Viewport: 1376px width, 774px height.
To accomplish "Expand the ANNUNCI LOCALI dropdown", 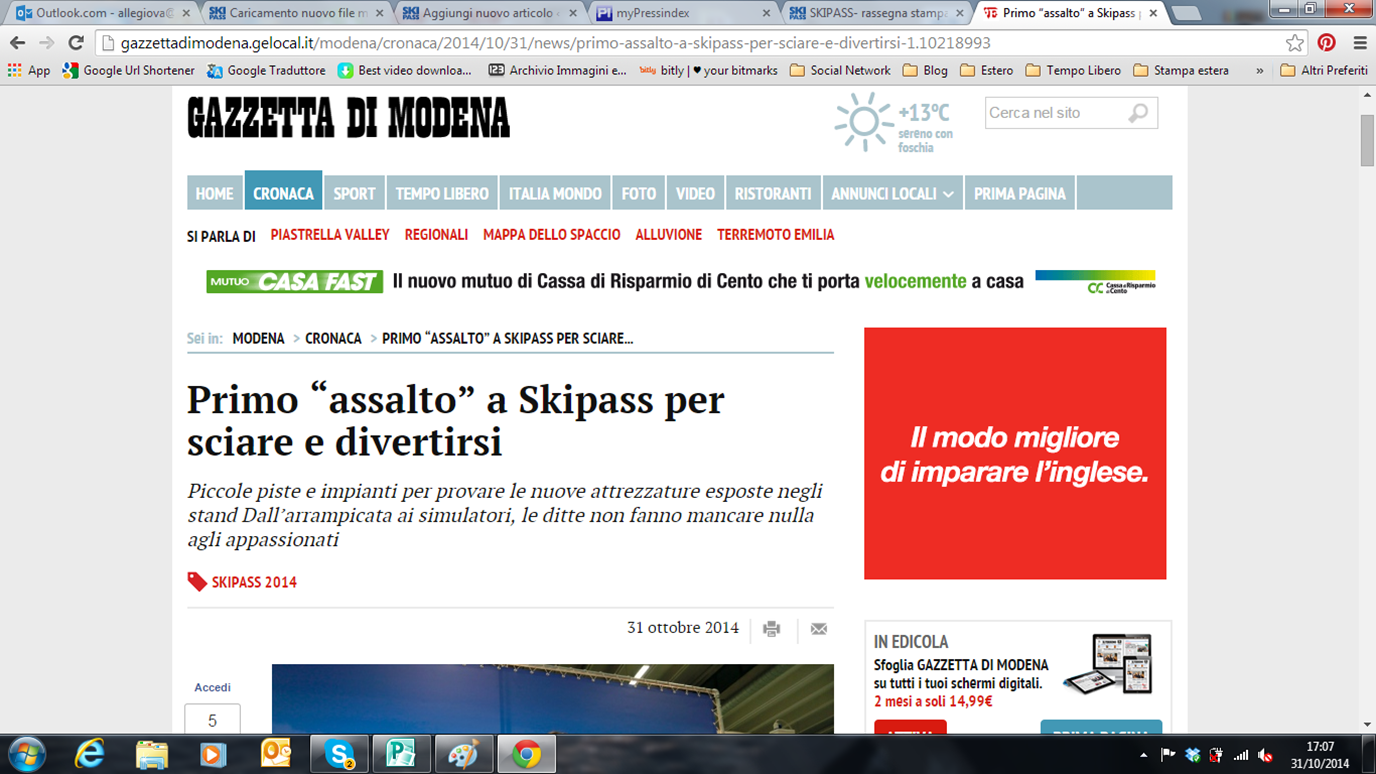I will point(892,193).
